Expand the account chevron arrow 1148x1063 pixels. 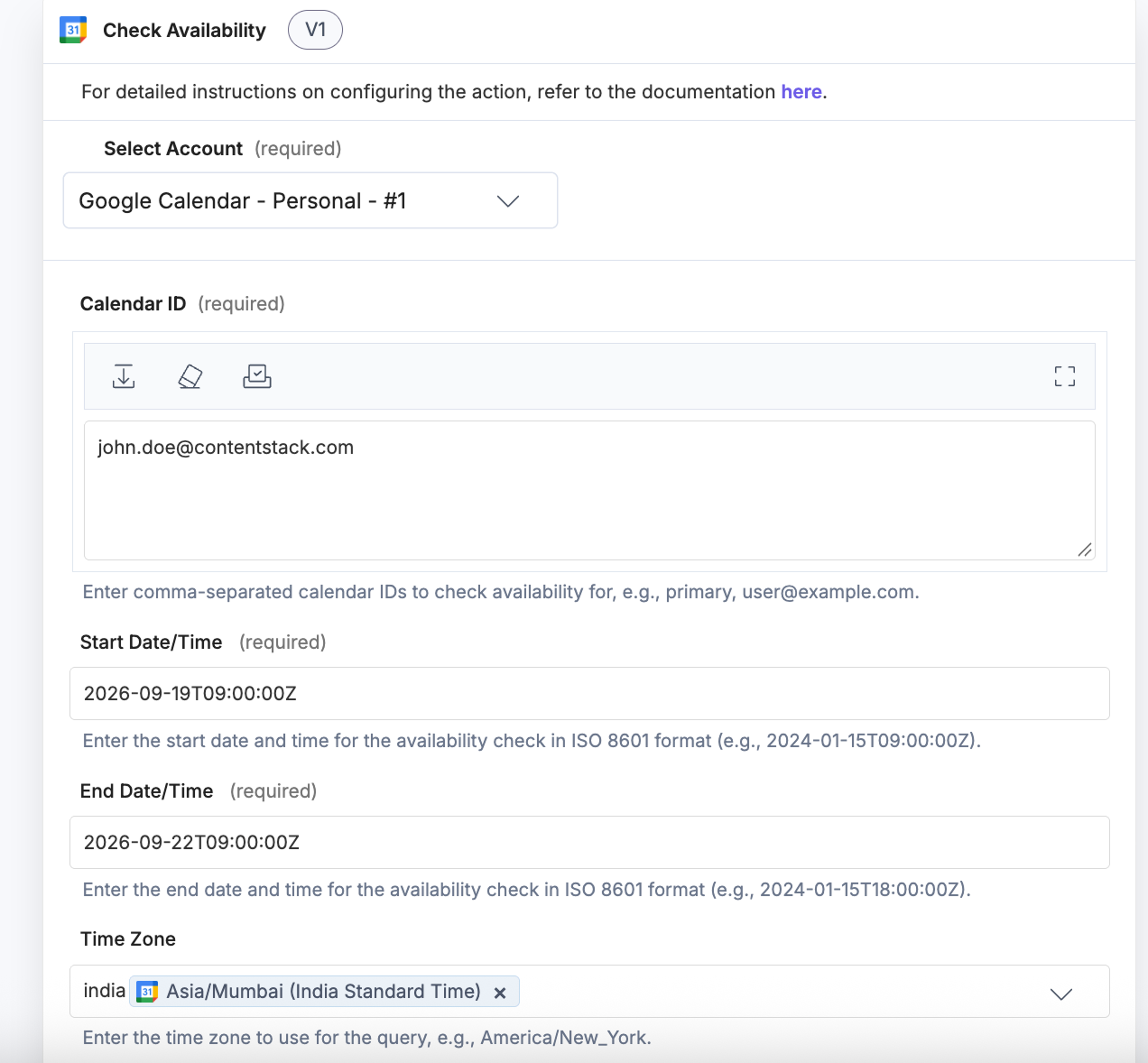click(508, 201)
